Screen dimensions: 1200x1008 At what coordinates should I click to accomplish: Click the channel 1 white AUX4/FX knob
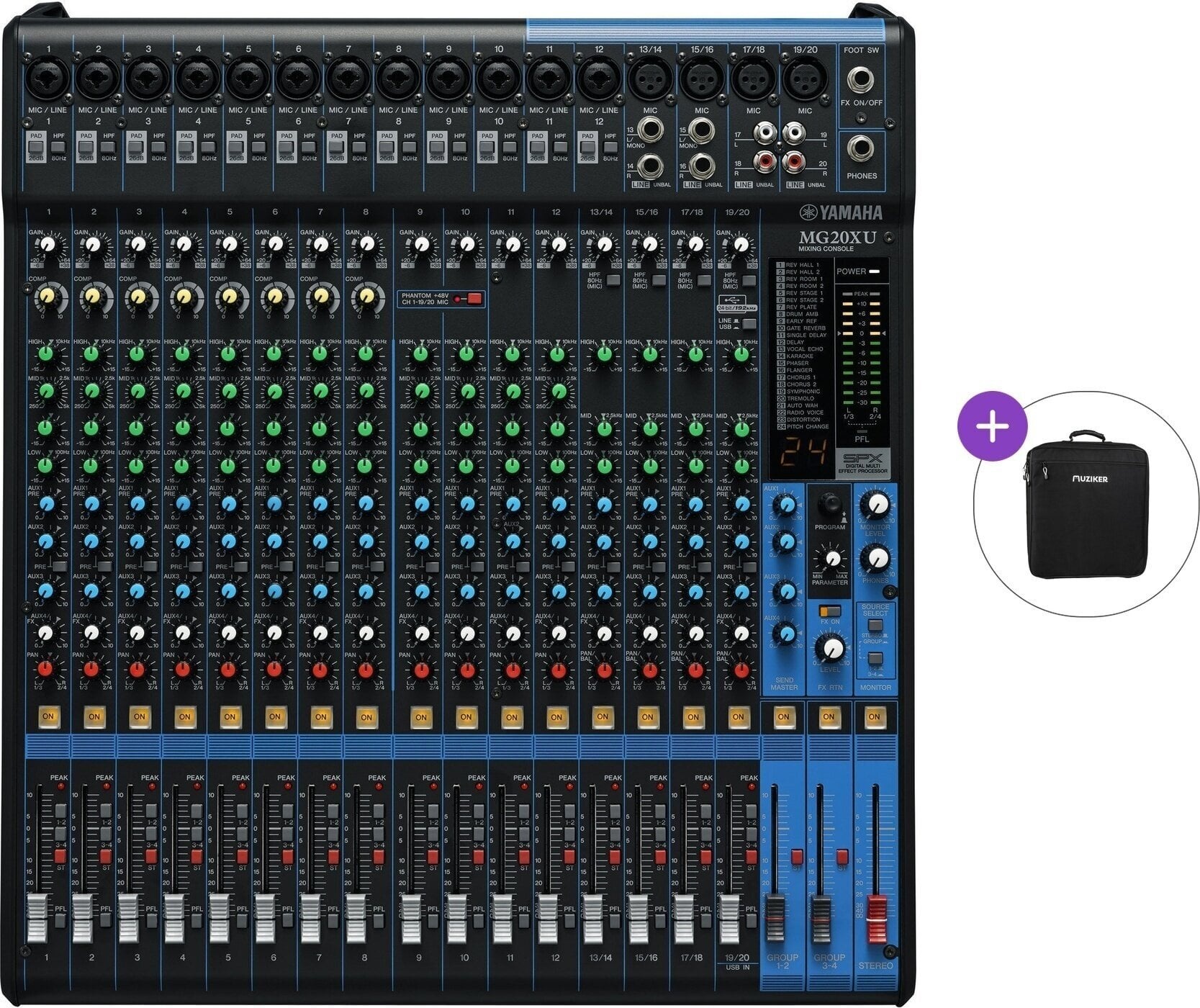pyautogui.click(x=45, y=633)
